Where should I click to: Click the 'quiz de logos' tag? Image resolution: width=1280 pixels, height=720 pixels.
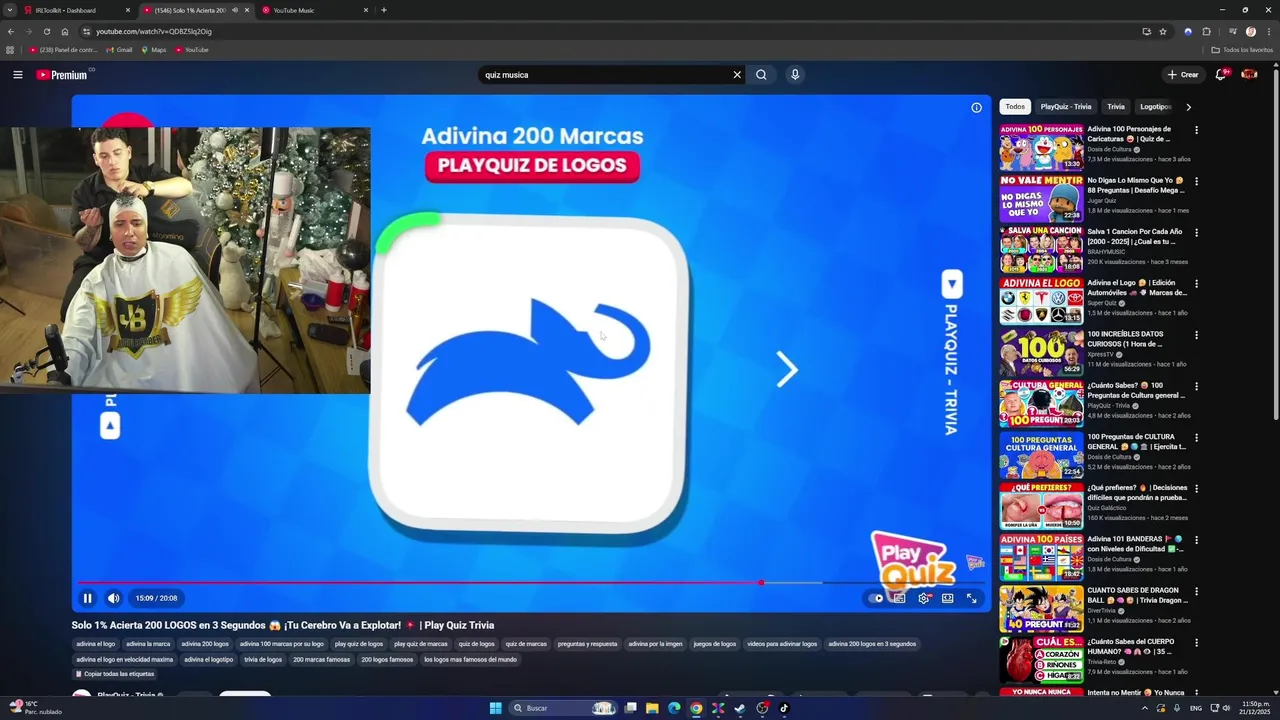(x=476, y=644)
